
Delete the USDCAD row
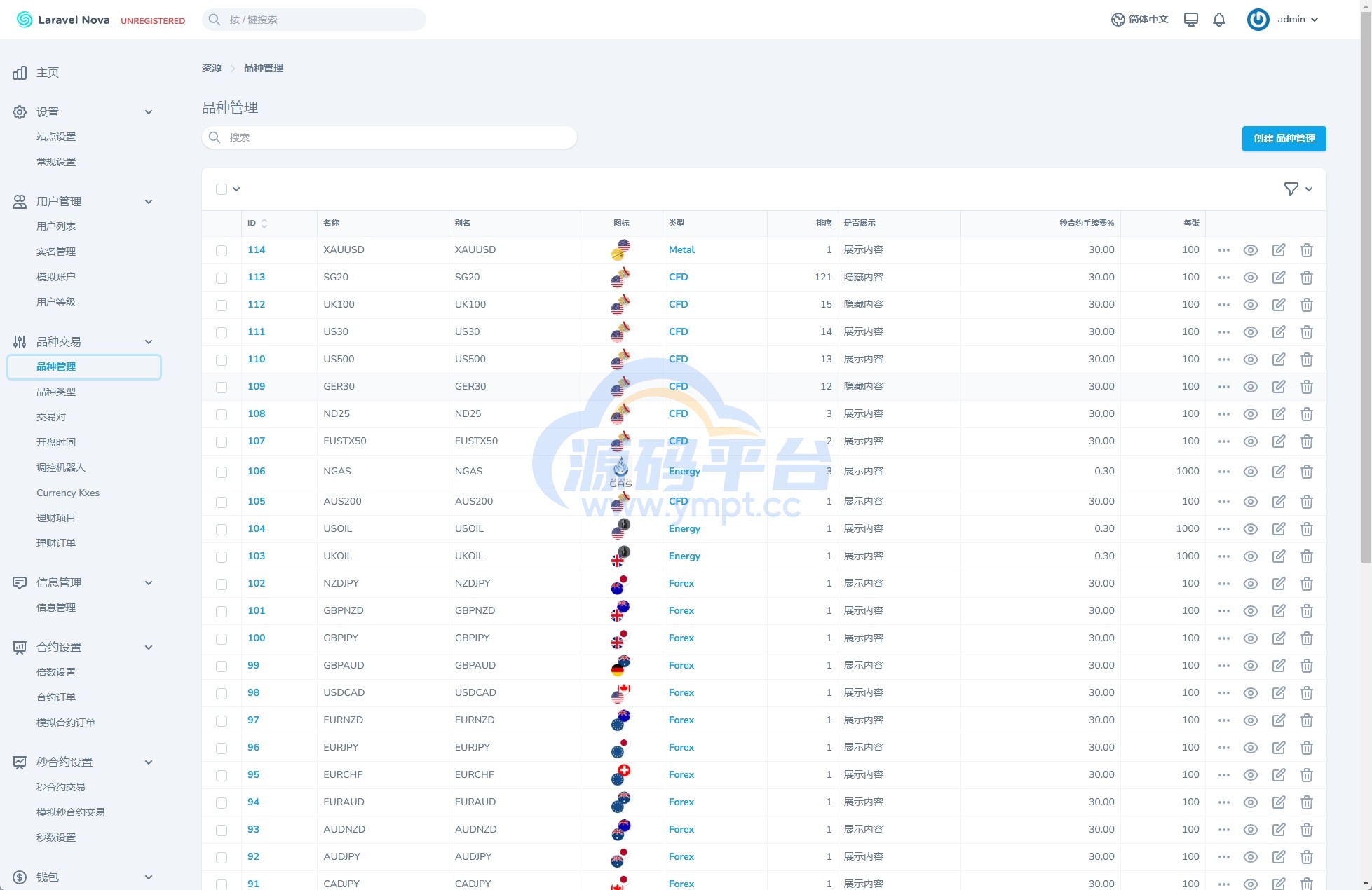pos(1307,693)
